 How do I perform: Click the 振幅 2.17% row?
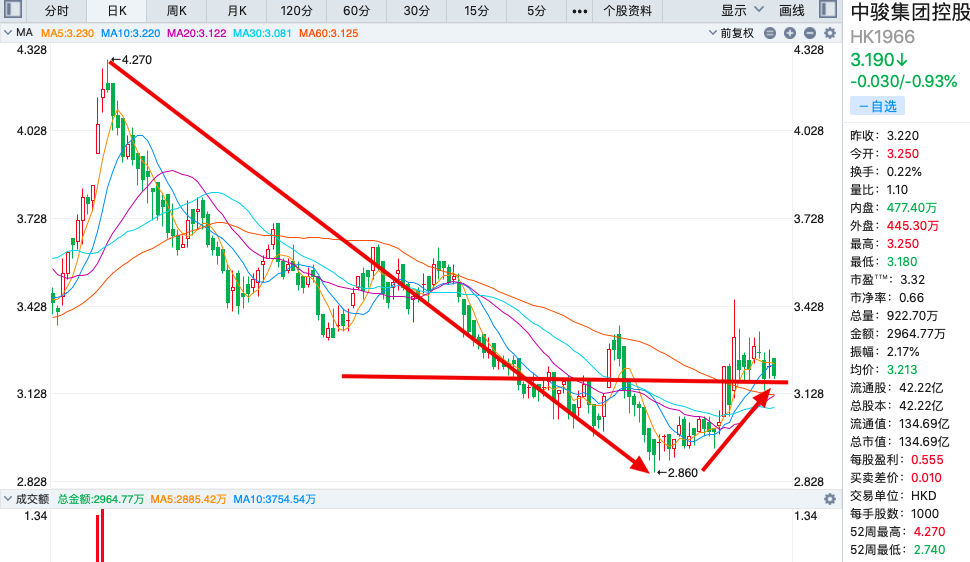(x=885, y=352)
